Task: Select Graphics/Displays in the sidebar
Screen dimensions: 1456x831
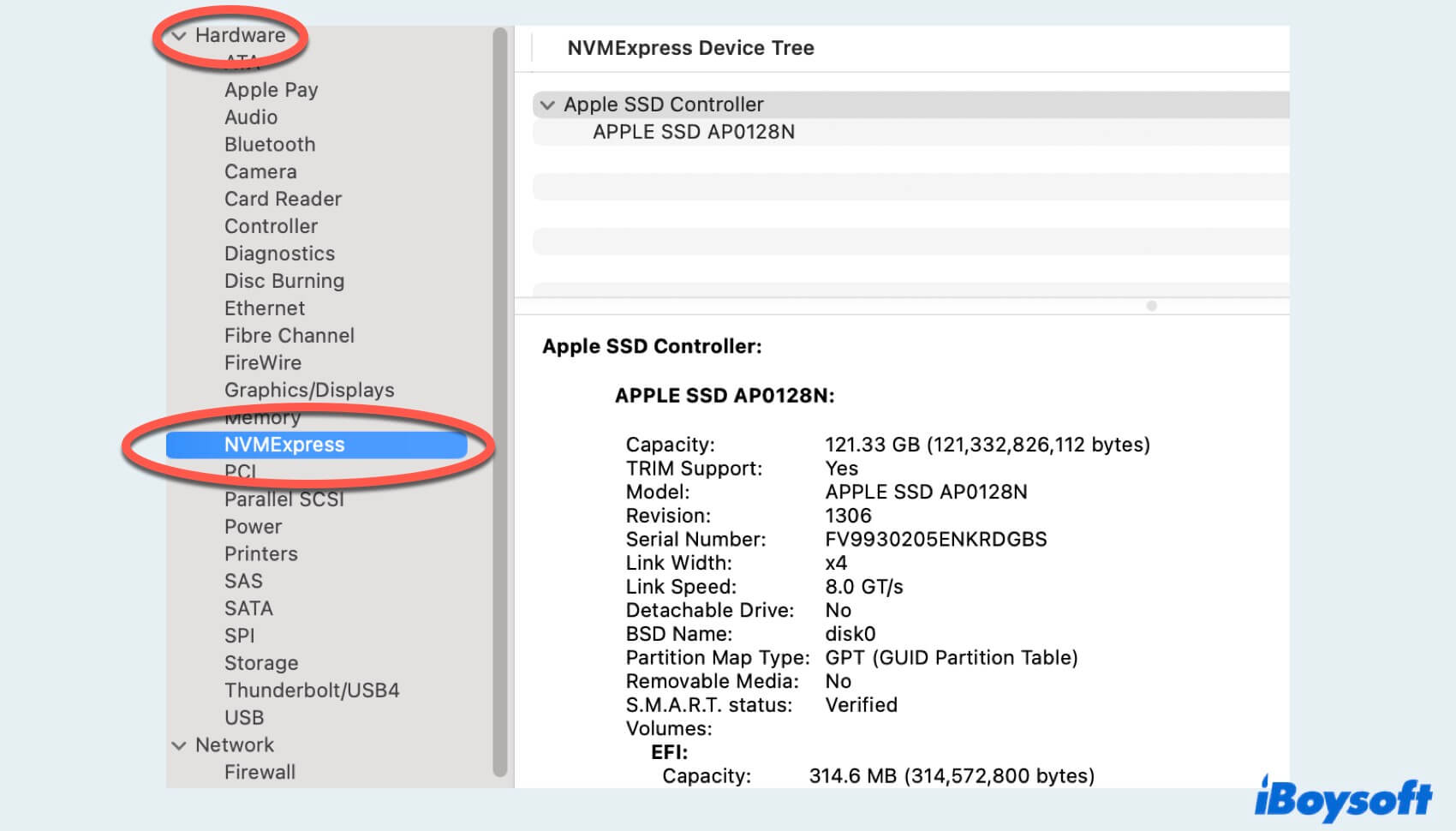Action: (309, 391)
